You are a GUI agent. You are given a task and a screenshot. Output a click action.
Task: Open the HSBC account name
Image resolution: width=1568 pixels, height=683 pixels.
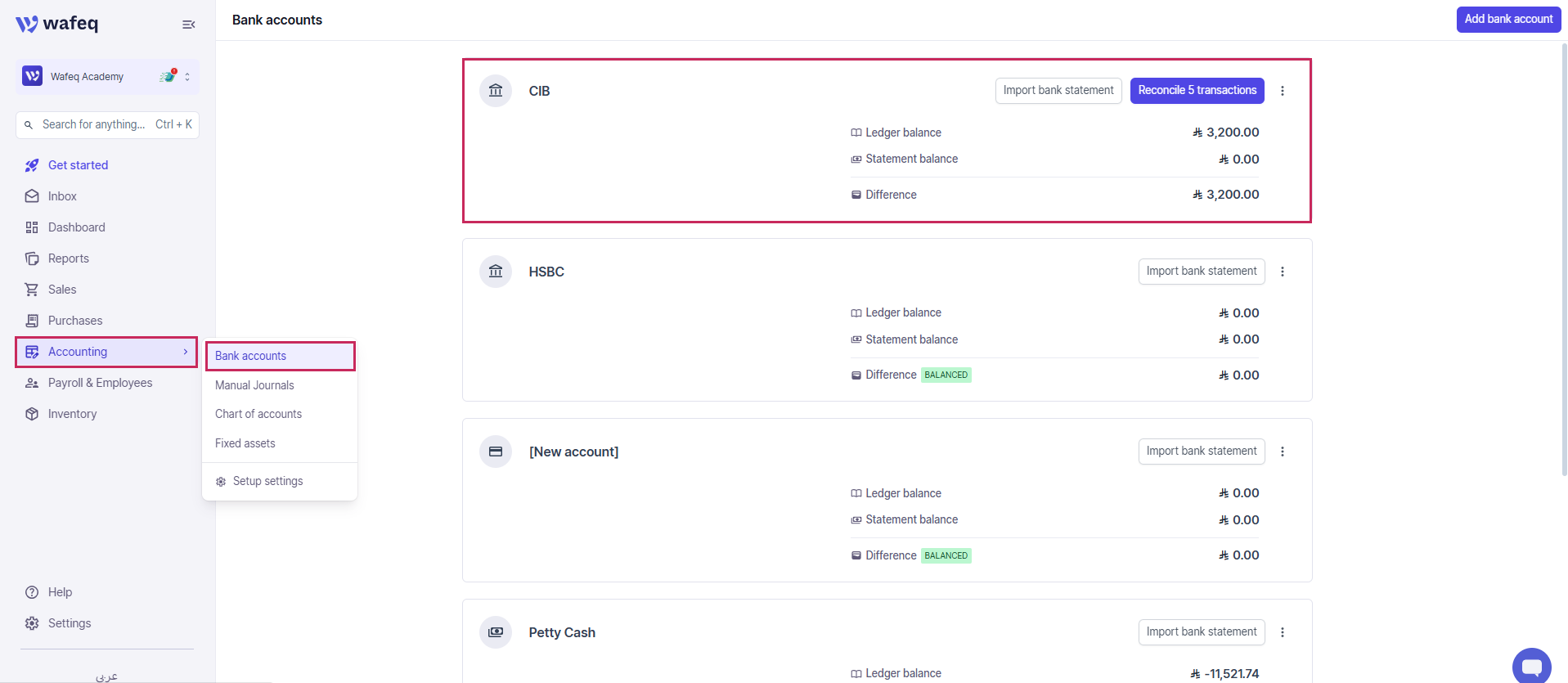[x=546, y=272]
